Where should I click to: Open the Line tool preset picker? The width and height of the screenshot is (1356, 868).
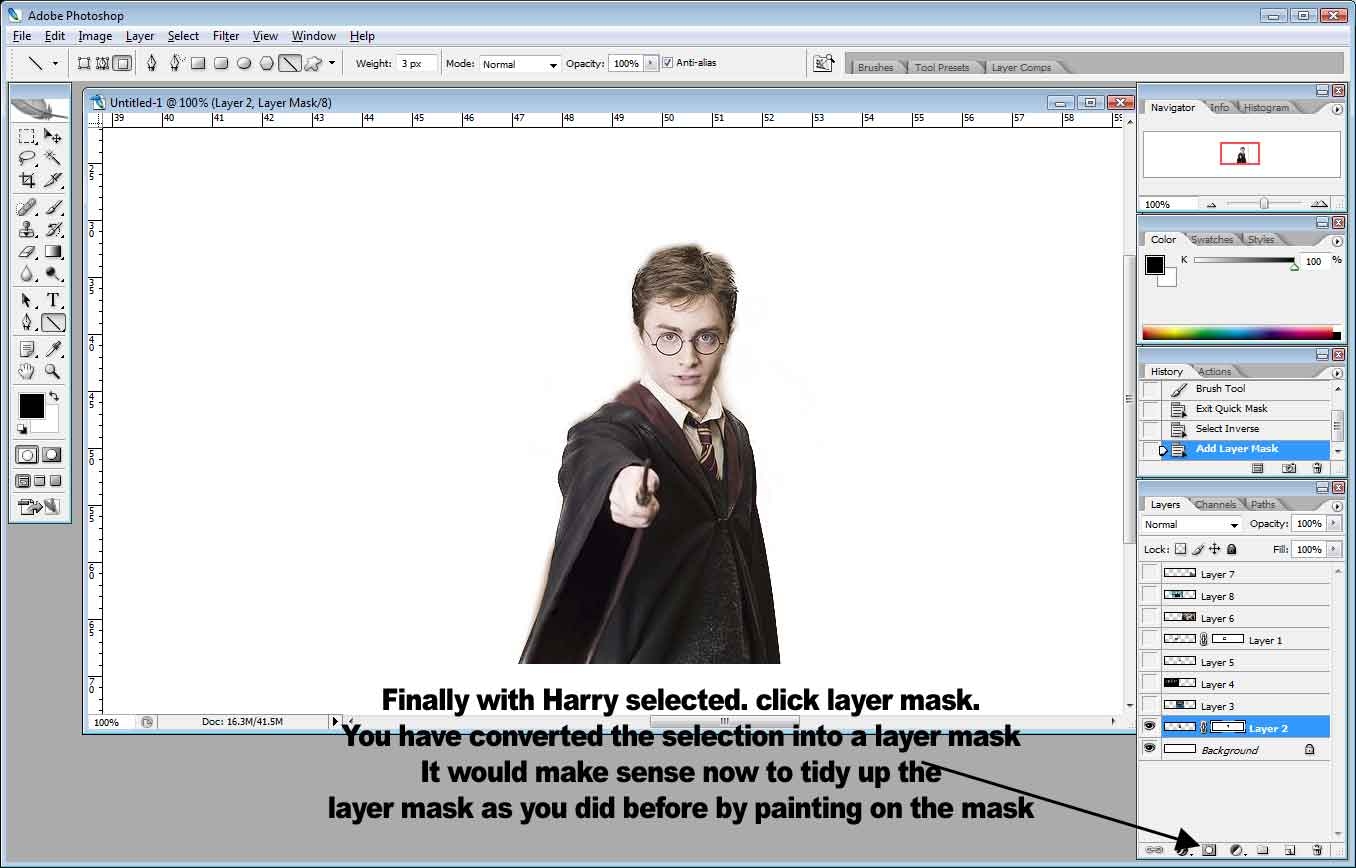(x=55, y=63)
